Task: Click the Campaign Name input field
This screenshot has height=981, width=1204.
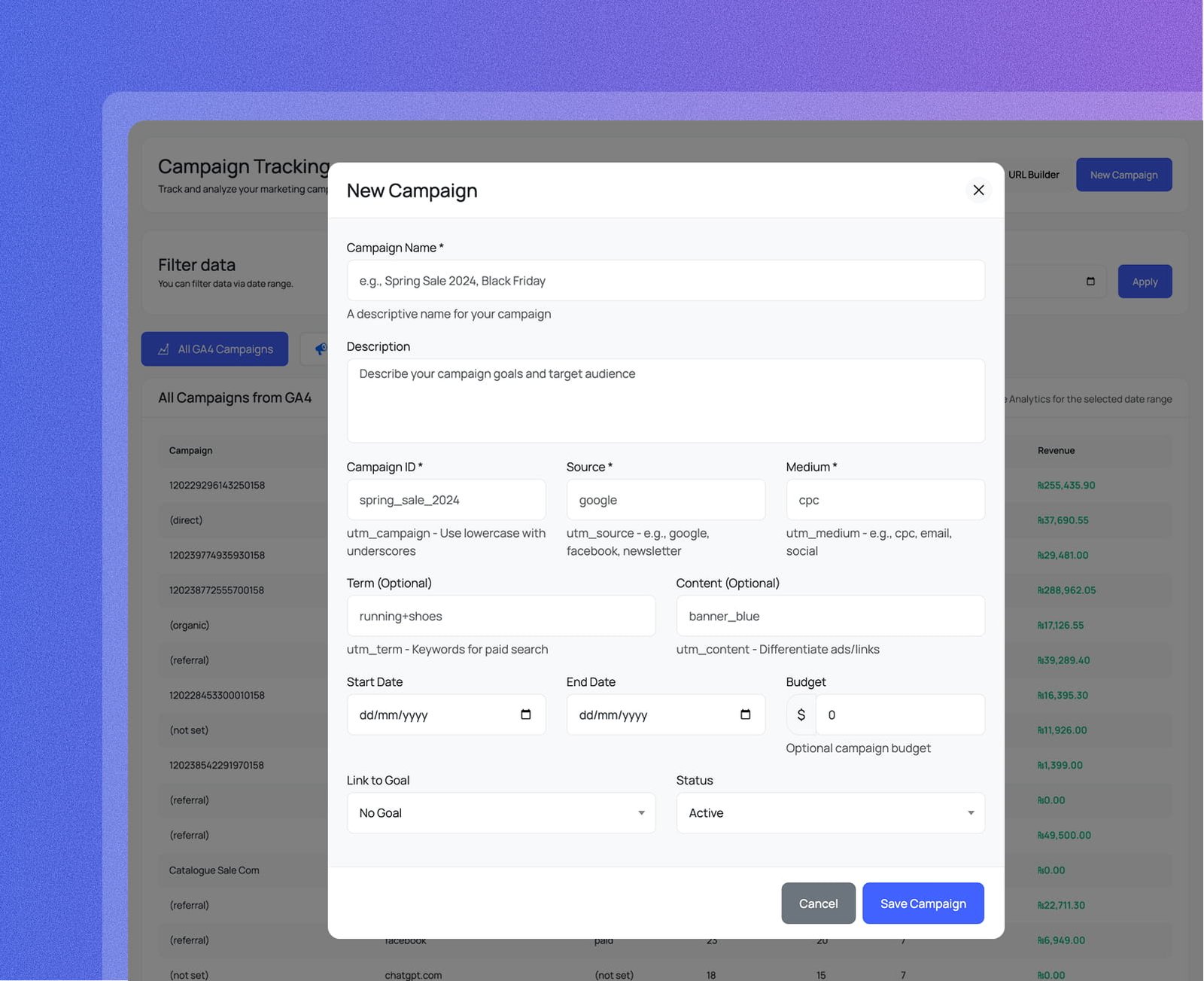Action: pos(665,280)
